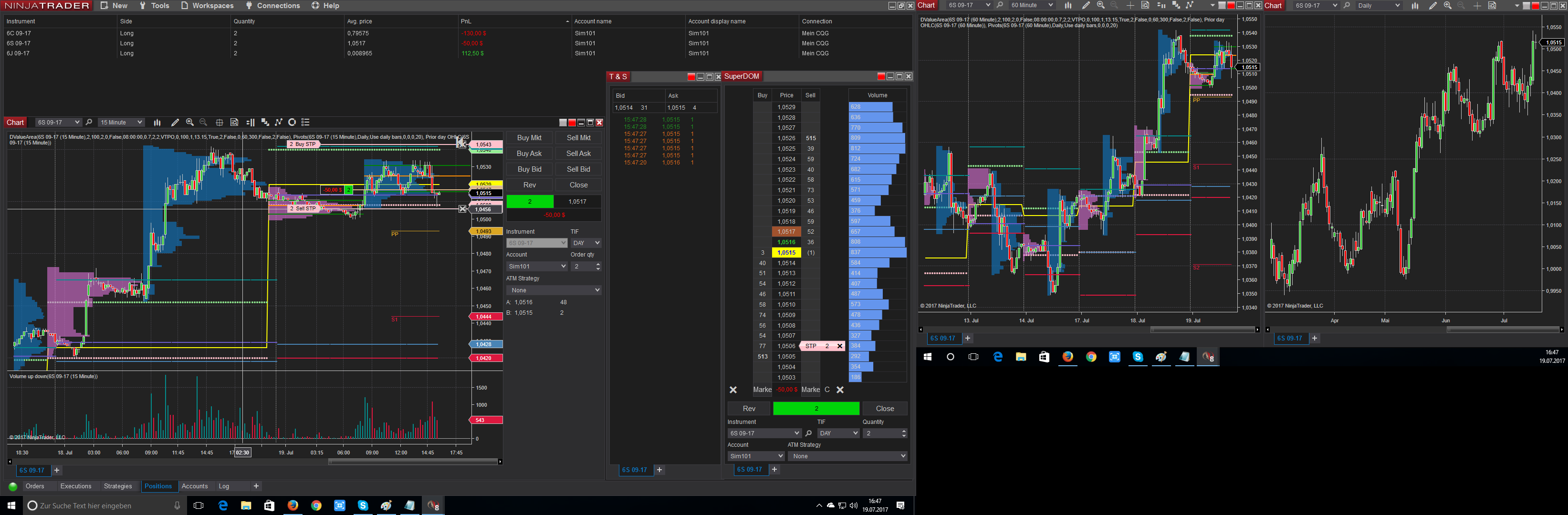This screenshot has height=515, width=1568.
Task: Enable crosshair in the 15 Minute chart
Action: [219, 122]
